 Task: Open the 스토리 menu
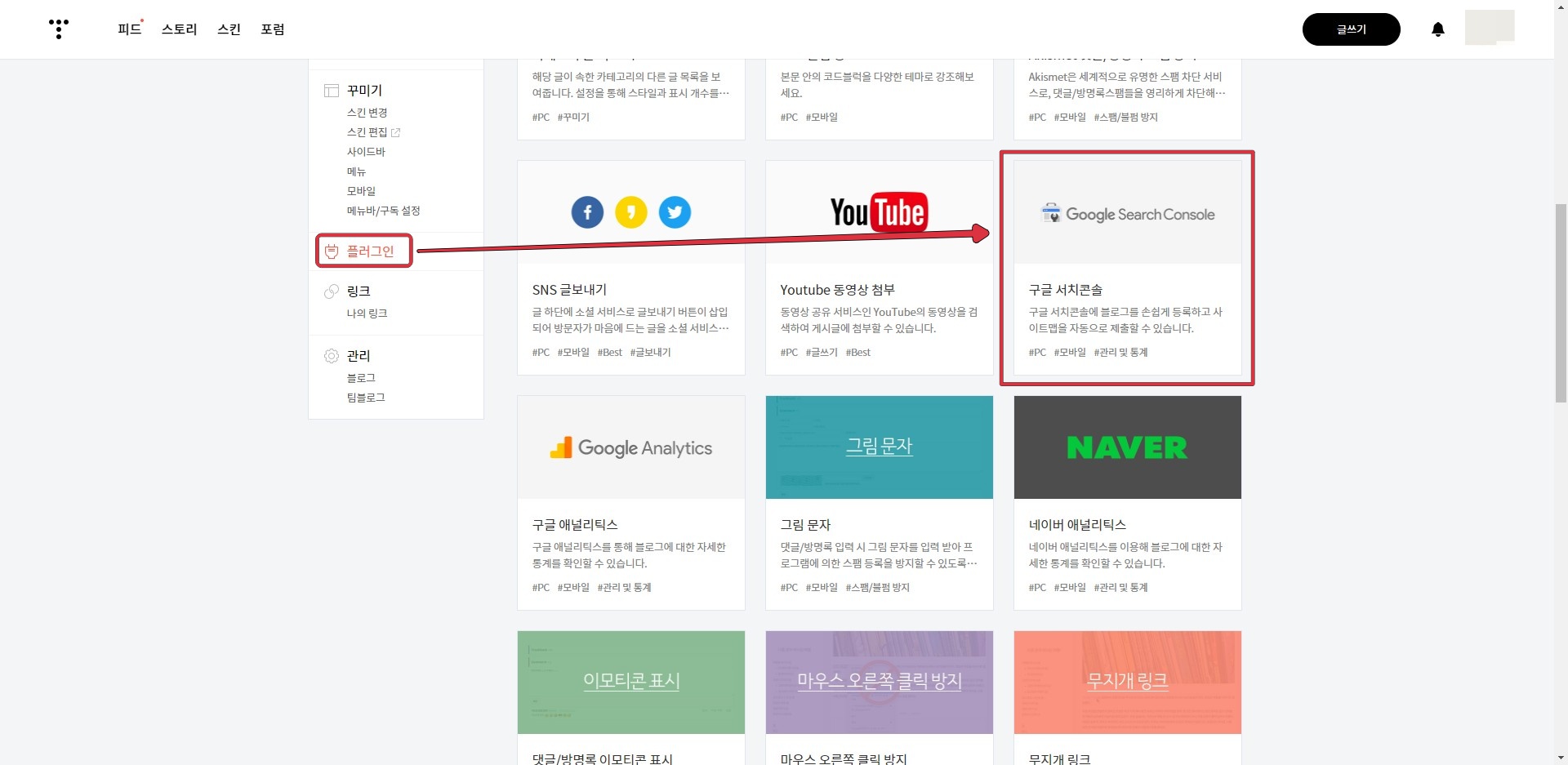pos(180,29)
